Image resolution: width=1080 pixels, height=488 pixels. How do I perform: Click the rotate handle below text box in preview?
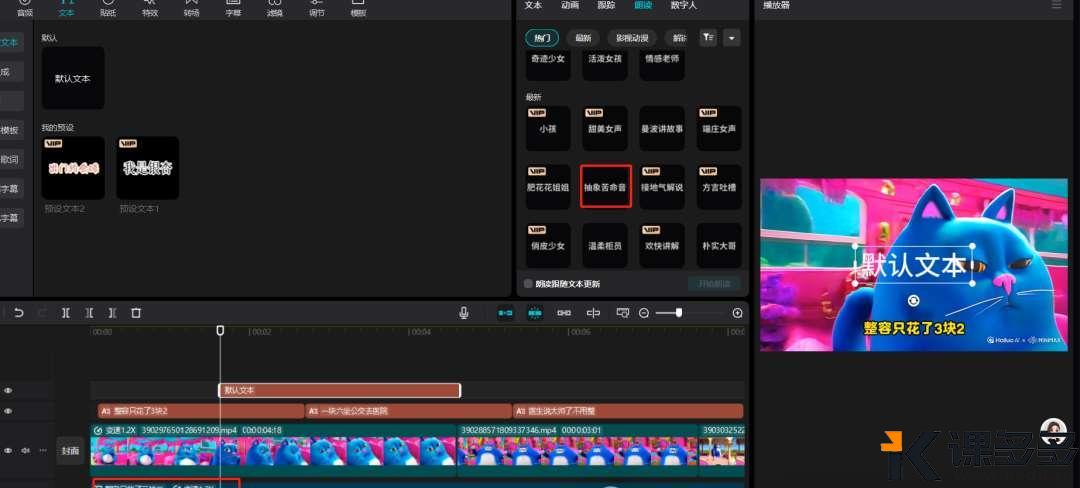(913, 301)
